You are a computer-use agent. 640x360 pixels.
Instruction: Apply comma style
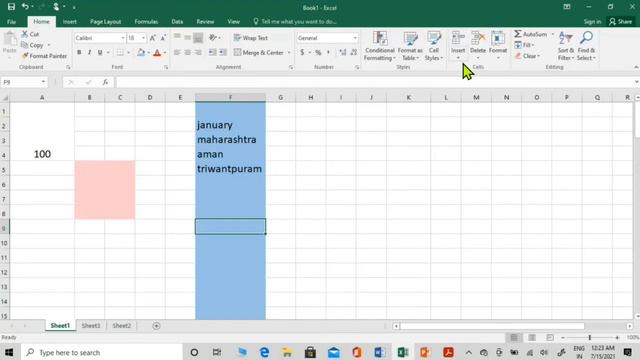point(328,52)
